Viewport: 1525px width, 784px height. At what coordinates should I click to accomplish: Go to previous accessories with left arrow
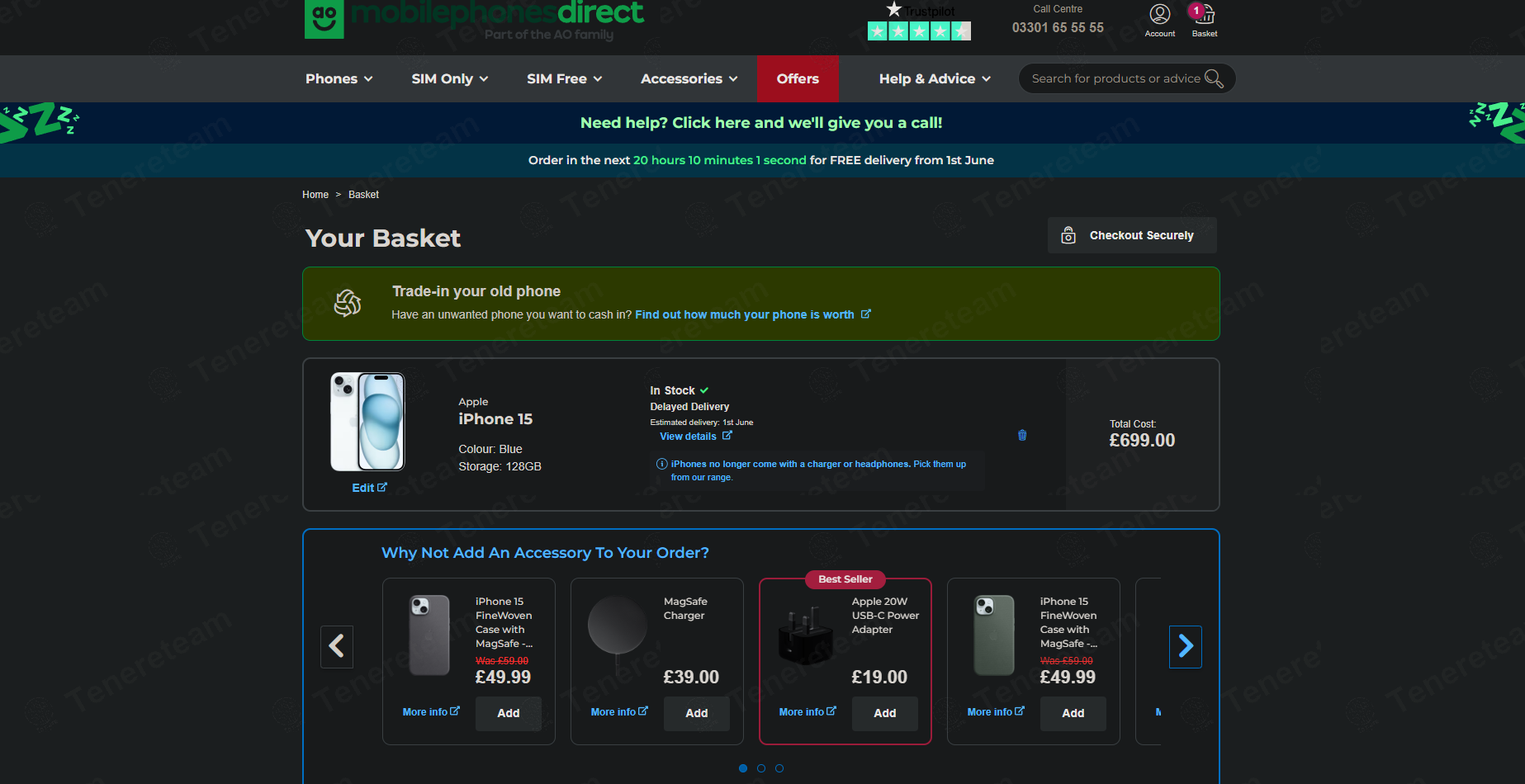(x=337, y=646)
